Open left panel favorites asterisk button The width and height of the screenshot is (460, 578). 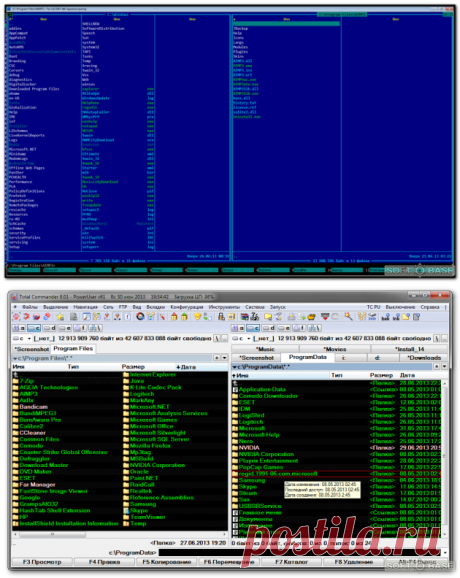(217, 358)
